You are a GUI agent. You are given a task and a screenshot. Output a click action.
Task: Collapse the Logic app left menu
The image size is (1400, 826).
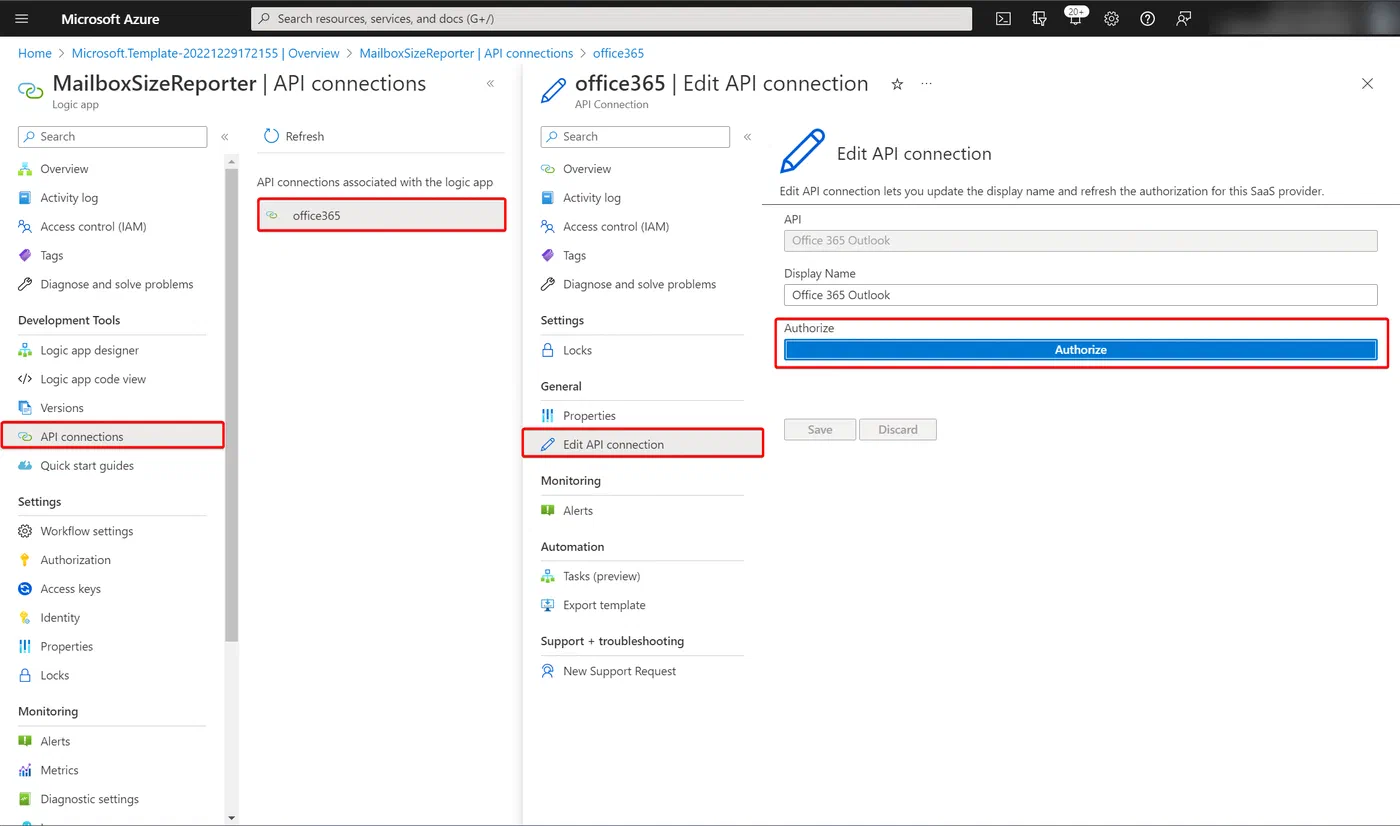coord(225,137)
